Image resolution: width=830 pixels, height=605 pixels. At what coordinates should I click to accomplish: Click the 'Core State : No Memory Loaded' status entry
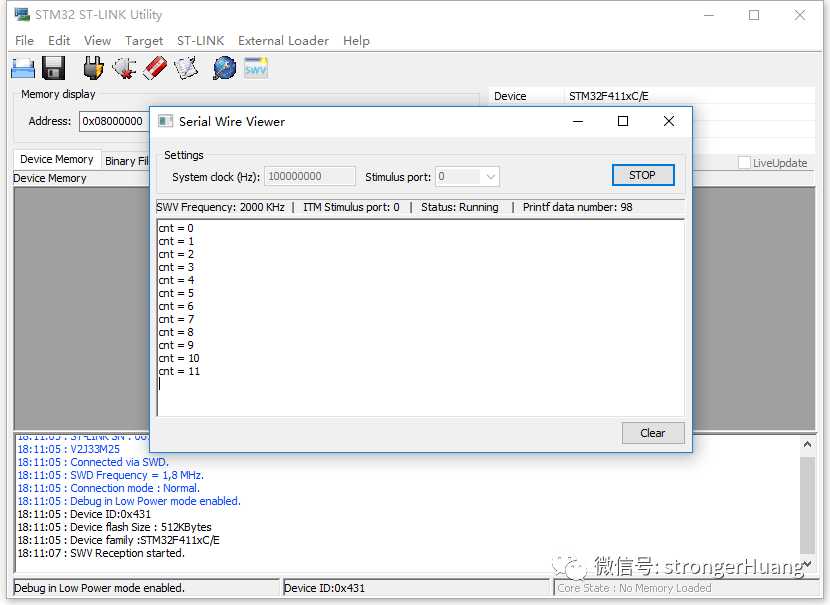tap(634, 588)
